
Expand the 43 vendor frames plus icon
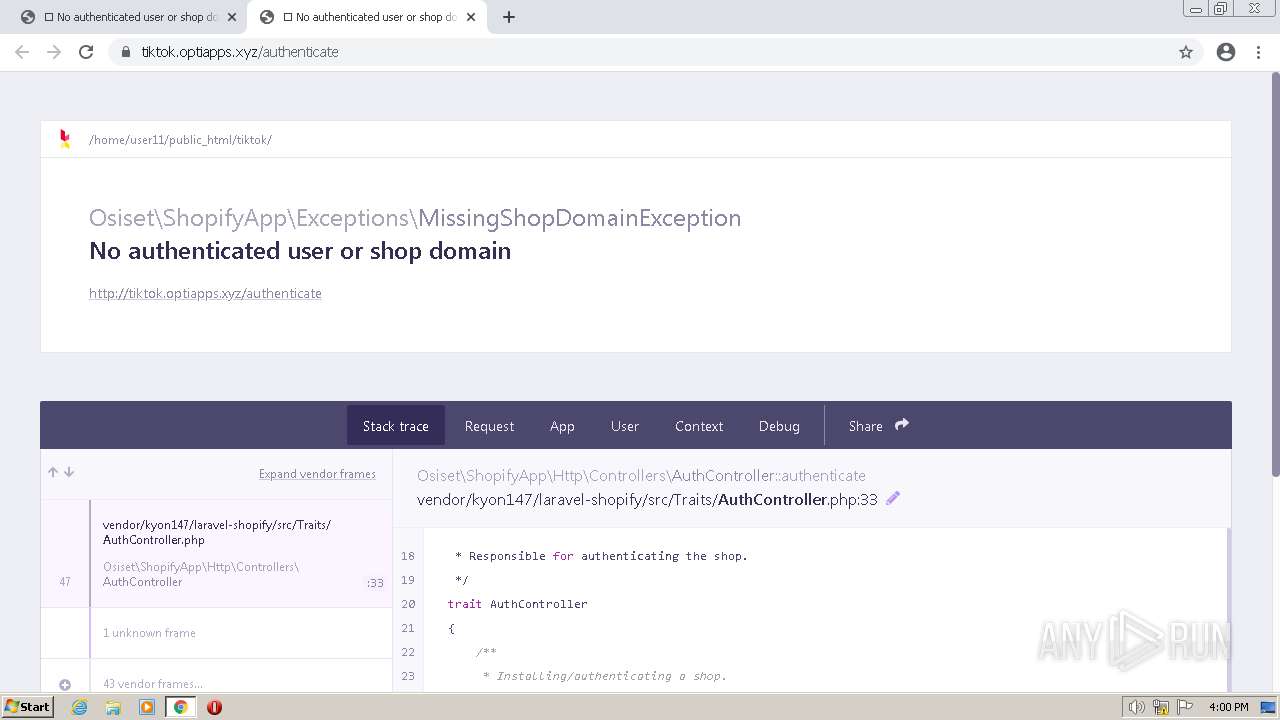(x=65, y=685)
